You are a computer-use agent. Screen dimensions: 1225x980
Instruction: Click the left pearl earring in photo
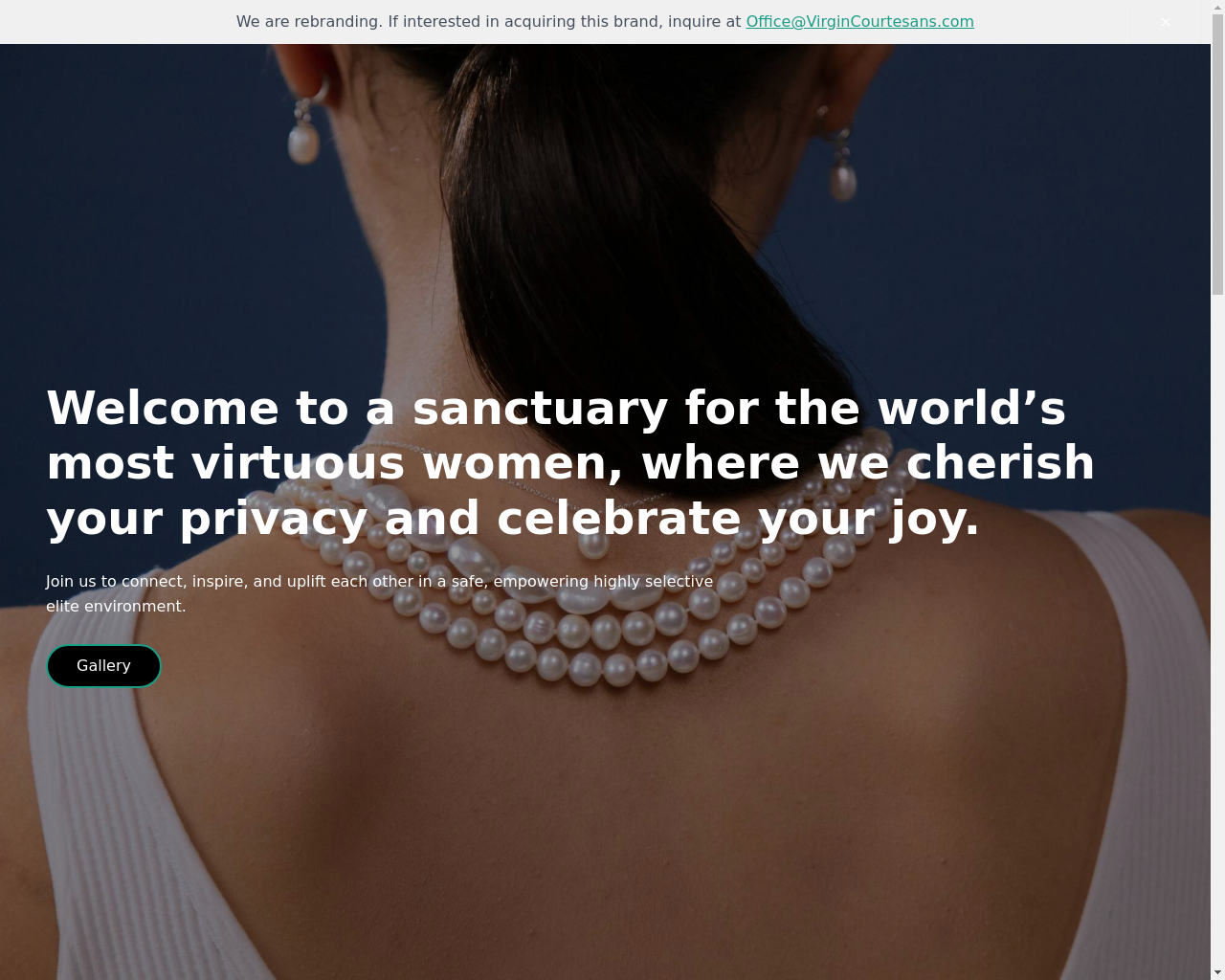pyautogui.click(x=304, y=134)
